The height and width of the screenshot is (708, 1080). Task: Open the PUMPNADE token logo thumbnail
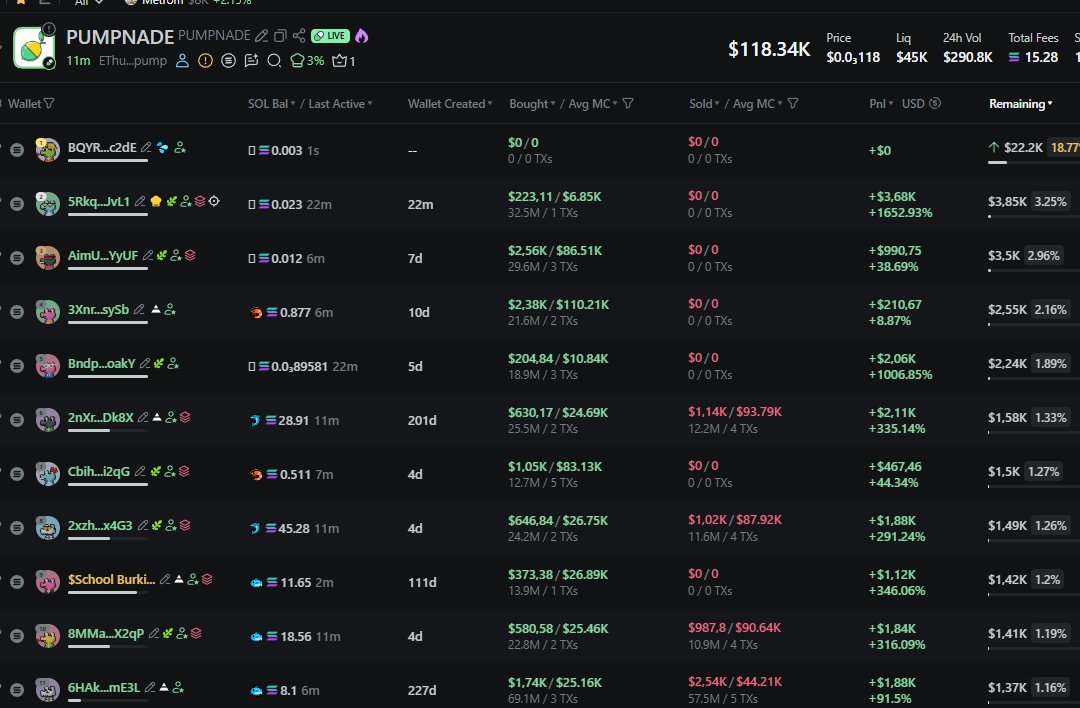pos(34,48)
